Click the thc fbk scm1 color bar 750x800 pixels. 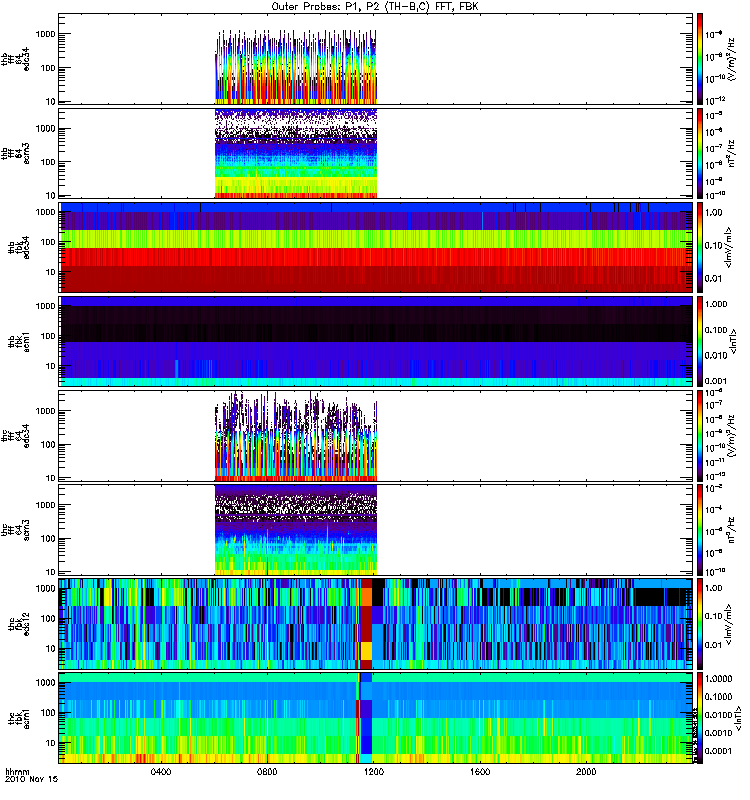click(x=700, y=718)
